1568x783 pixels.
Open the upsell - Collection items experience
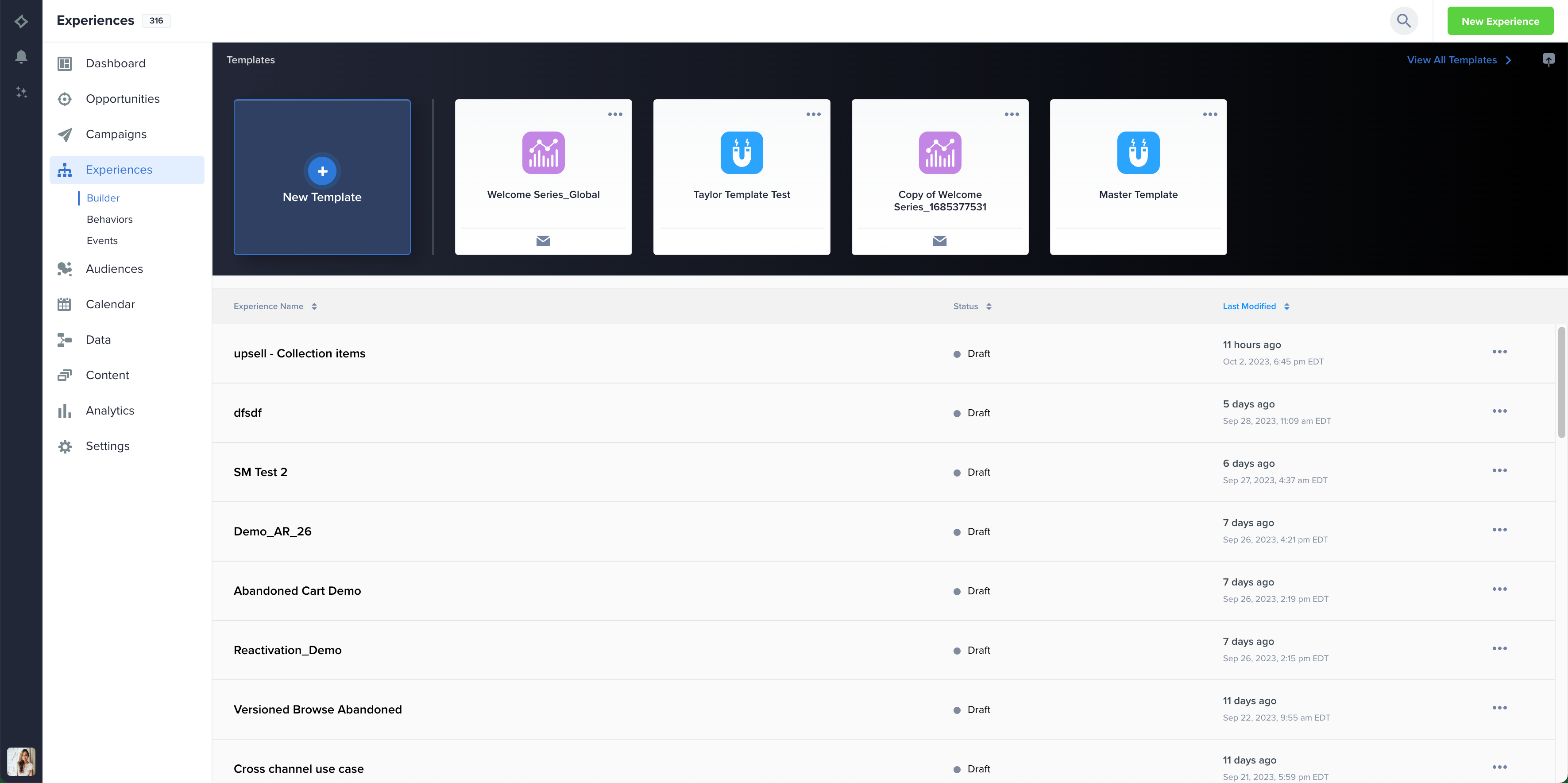299,354
